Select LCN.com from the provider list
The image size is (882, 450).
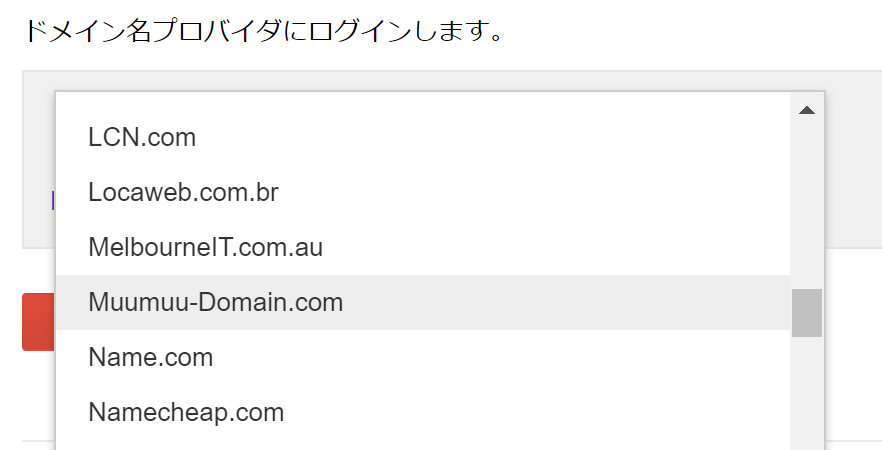(x=142, y=138)
